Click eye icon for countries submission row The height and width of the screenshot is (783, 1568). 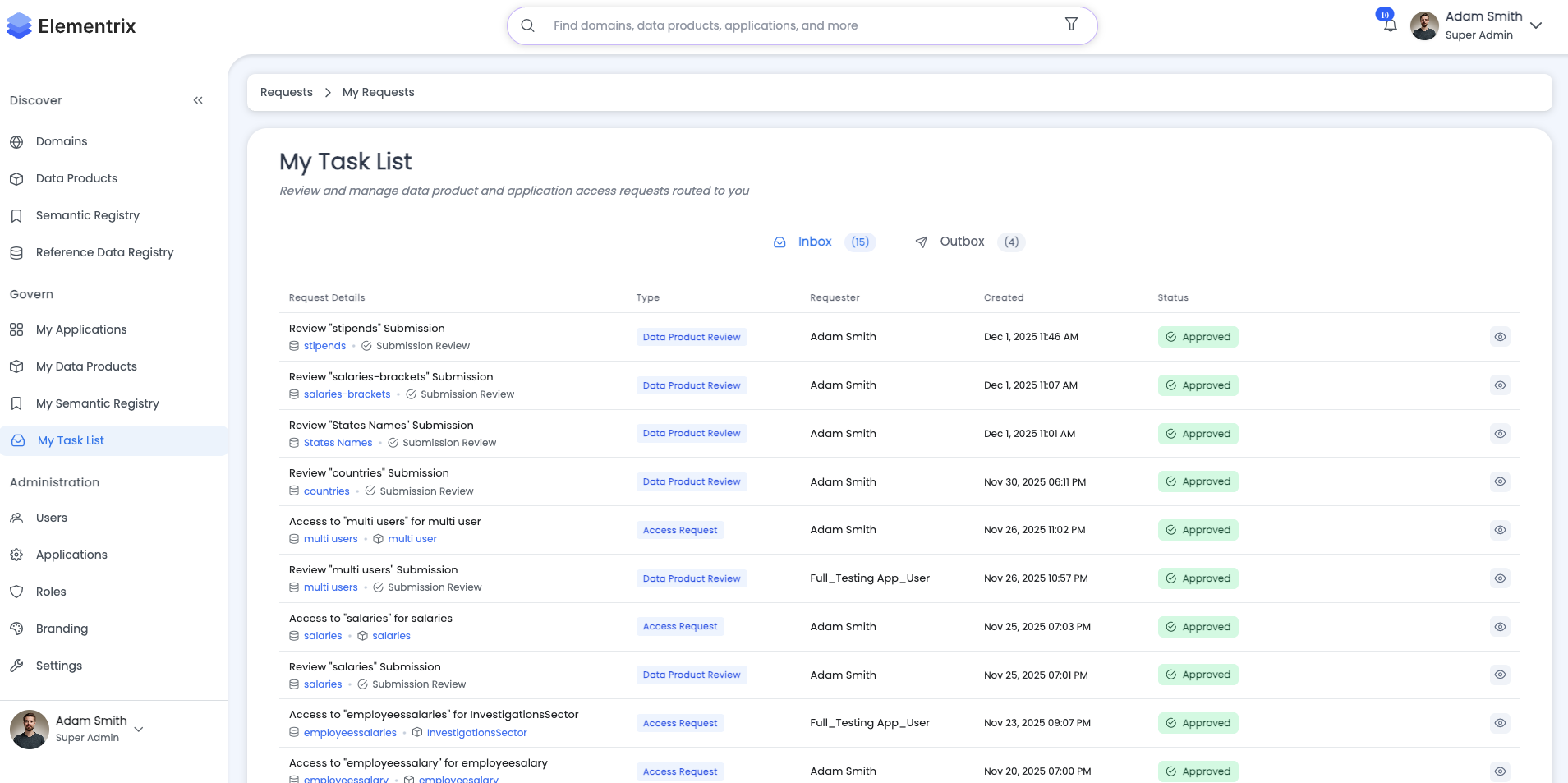(x=1500, y=481)
